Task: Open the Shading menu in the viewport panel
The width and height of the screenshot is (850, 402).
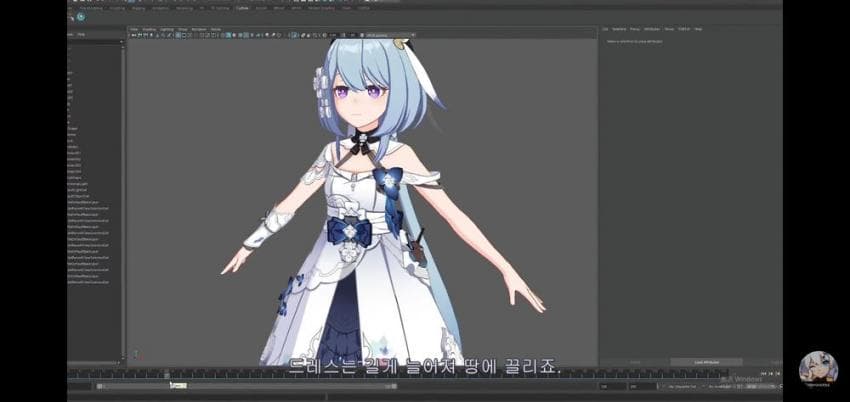Action: [149, 28]
